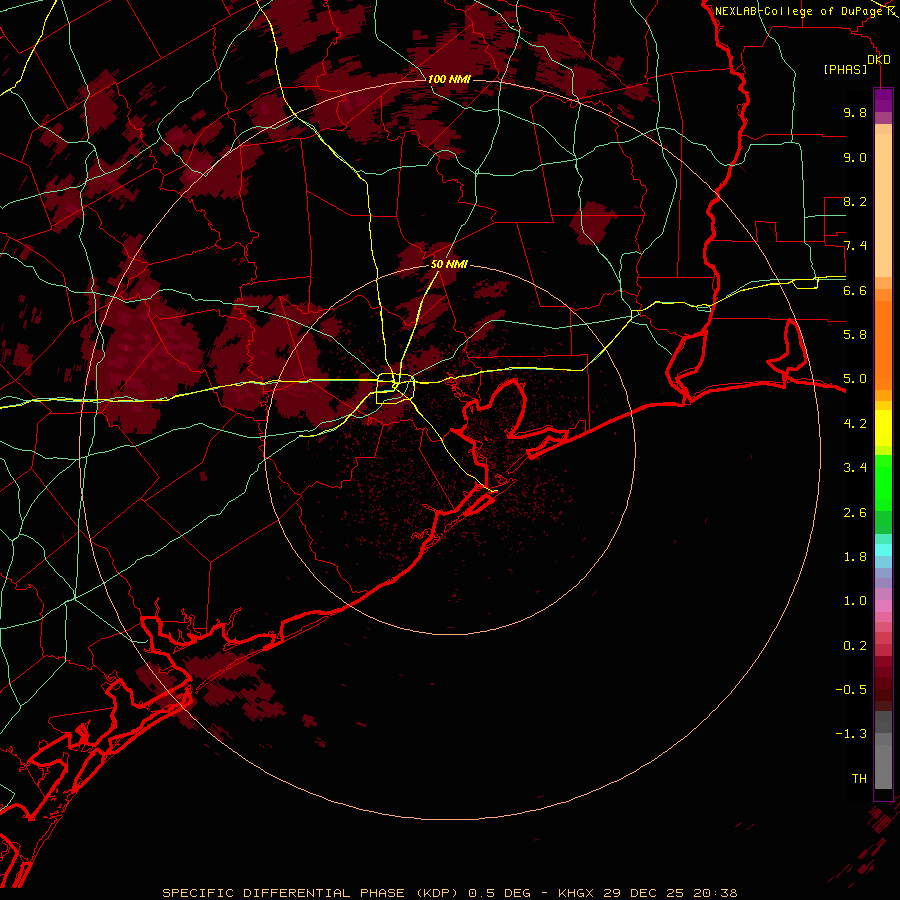Image resolution: width=900 pixels, height=900 pixels.
Task: Select the 6.6 scale label
Action: tap(855, 290)
